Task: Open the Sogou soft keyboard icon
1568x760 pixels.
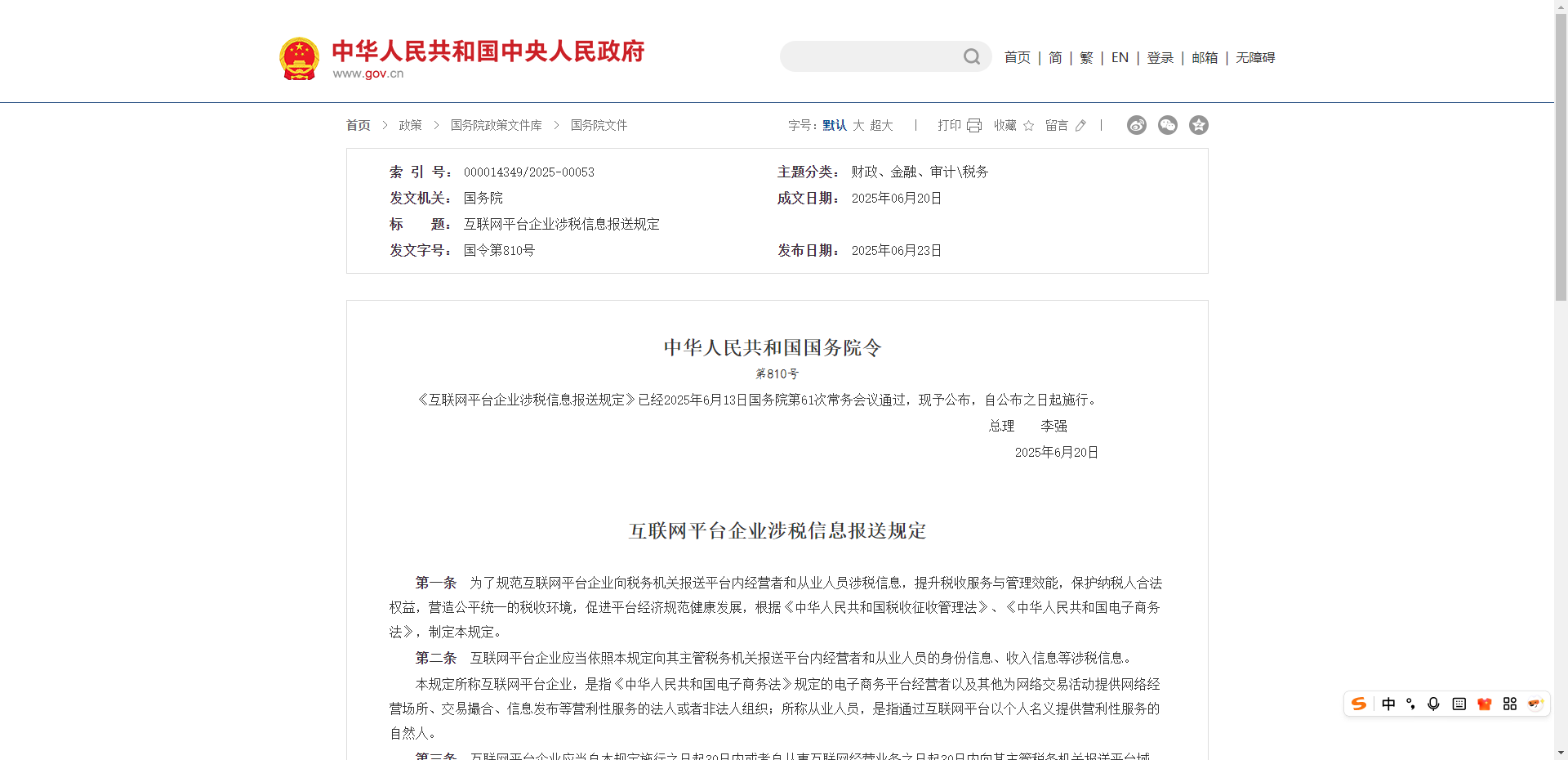Action: 1459,704
